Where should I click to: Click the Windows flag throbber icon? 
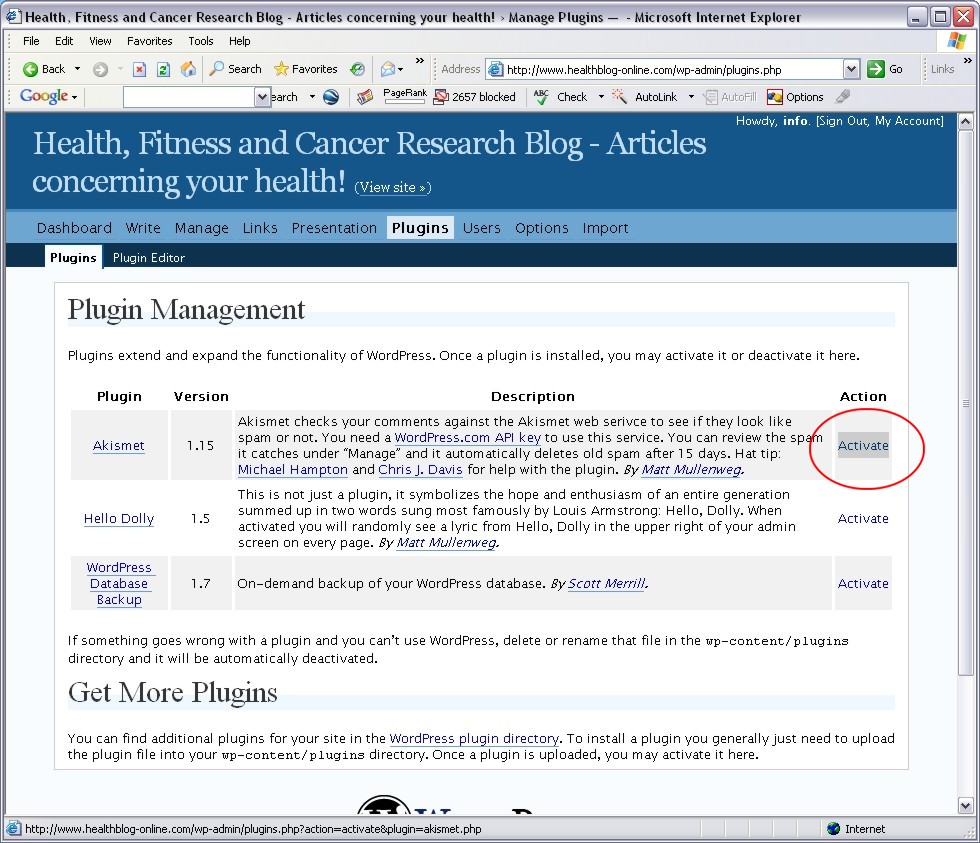coord(956,41)
